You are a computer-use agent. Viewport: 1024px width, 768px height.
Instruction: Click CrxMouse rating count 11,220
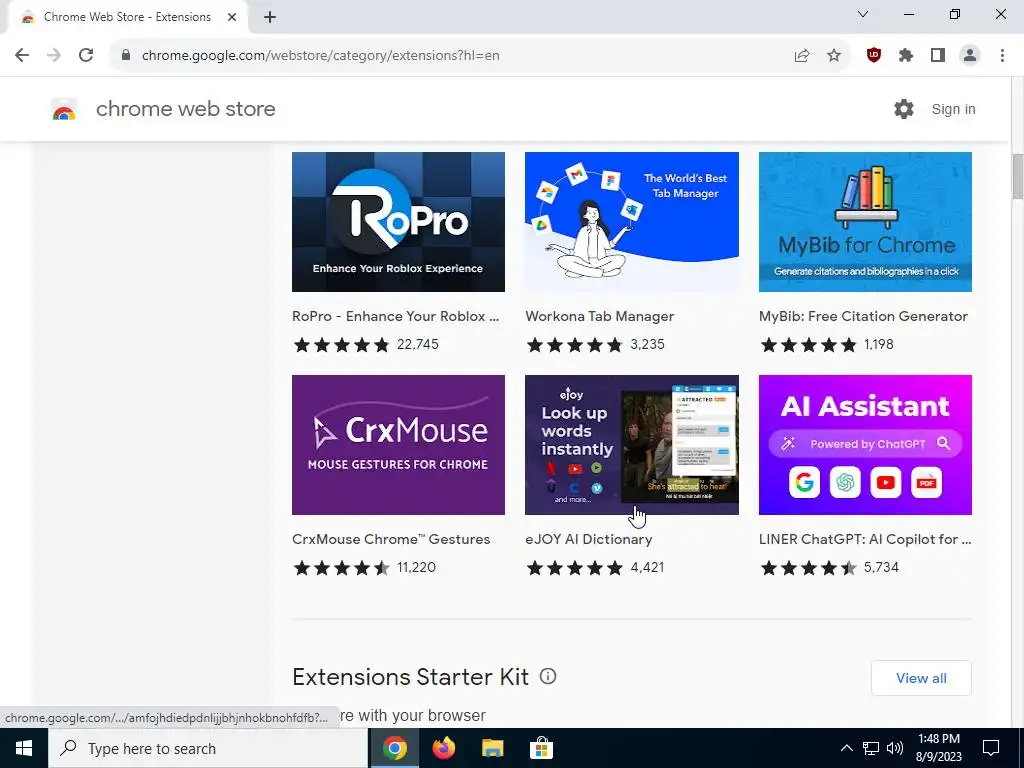[416, 567]
